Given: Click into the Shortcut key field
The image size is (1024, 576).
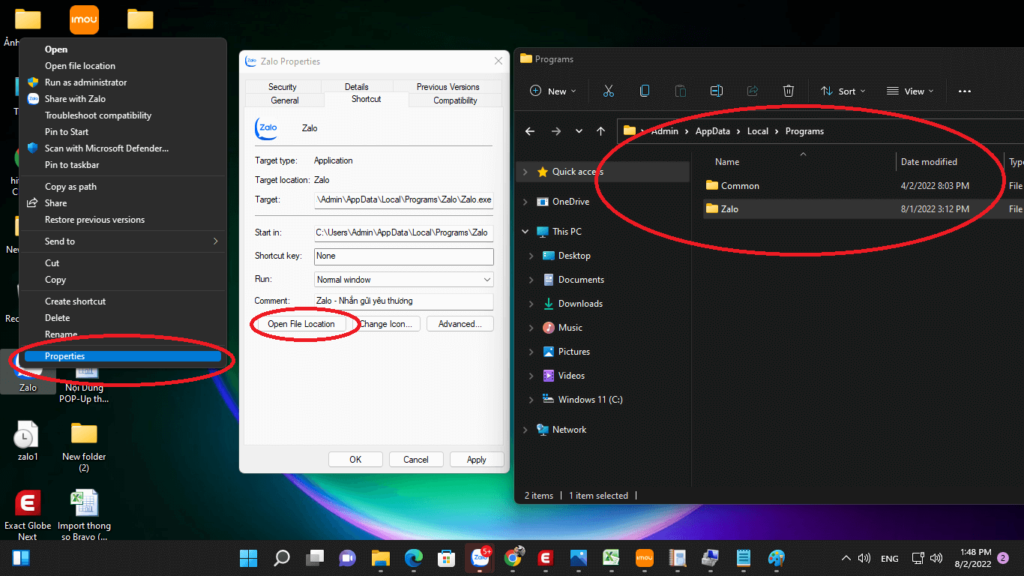Looking at the screenshot, I should 403,256.
